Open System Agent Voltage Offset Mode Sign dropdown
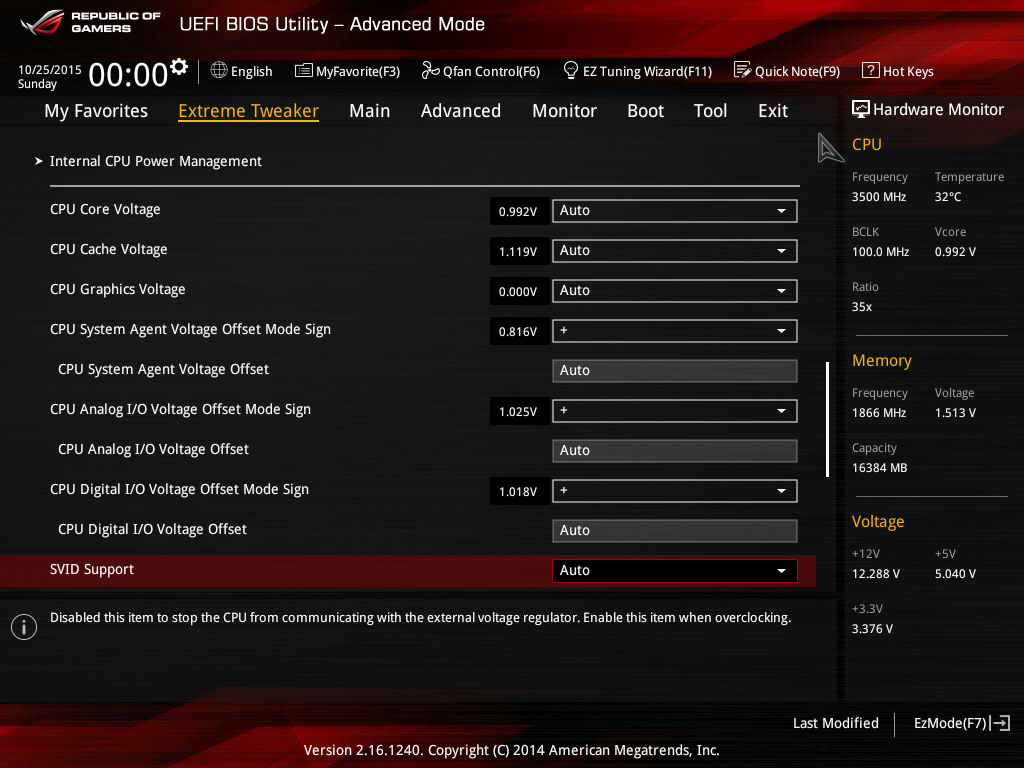This screenshot has width=1024, height=768. point(675,331)
